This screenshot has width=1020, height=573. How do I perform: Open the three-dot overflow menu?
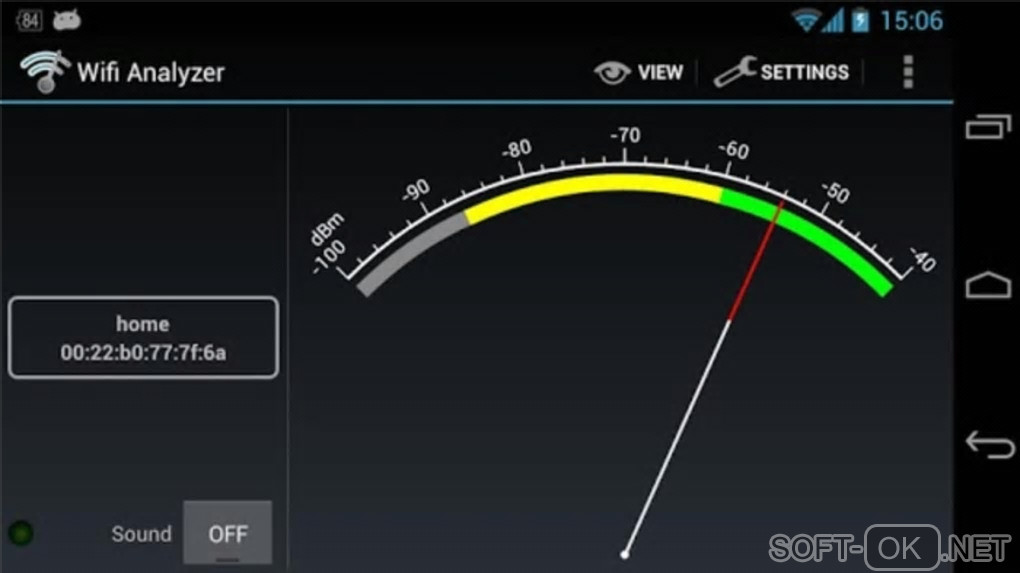coord(908,72)
